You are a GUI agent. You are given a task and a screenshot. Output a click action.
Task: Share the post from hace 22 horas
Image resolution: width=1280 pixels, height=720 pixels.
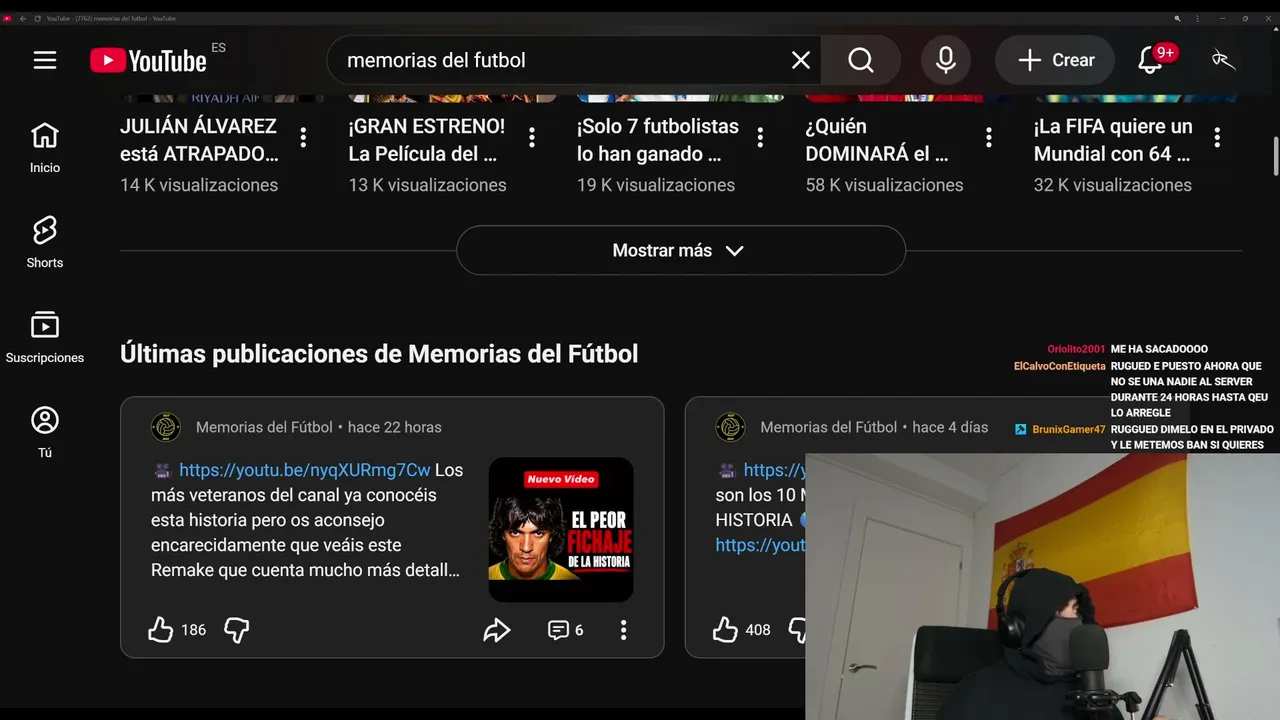[497, 629]
